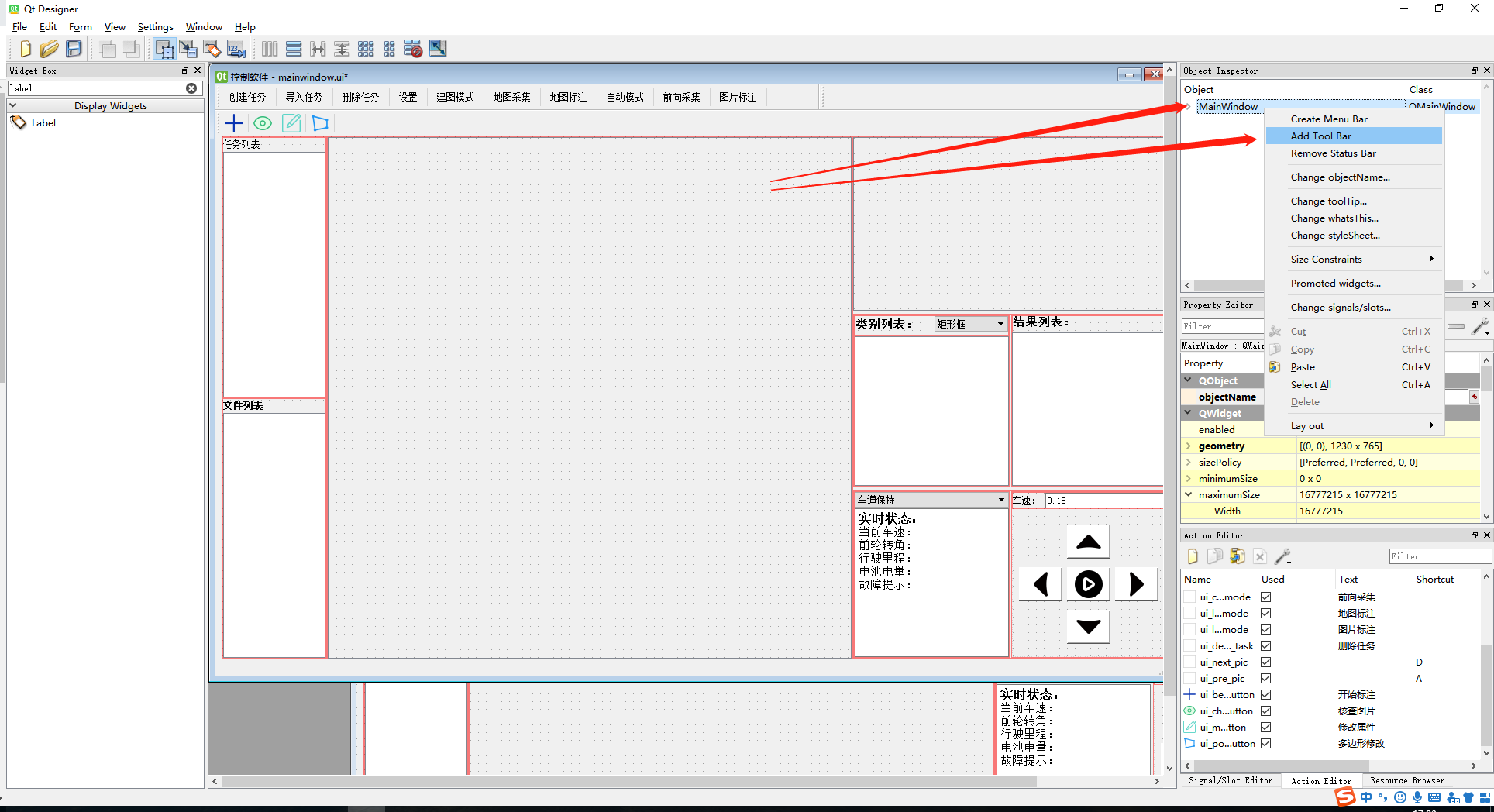Click the Adjust Size toolbar icon

point(437,48)
